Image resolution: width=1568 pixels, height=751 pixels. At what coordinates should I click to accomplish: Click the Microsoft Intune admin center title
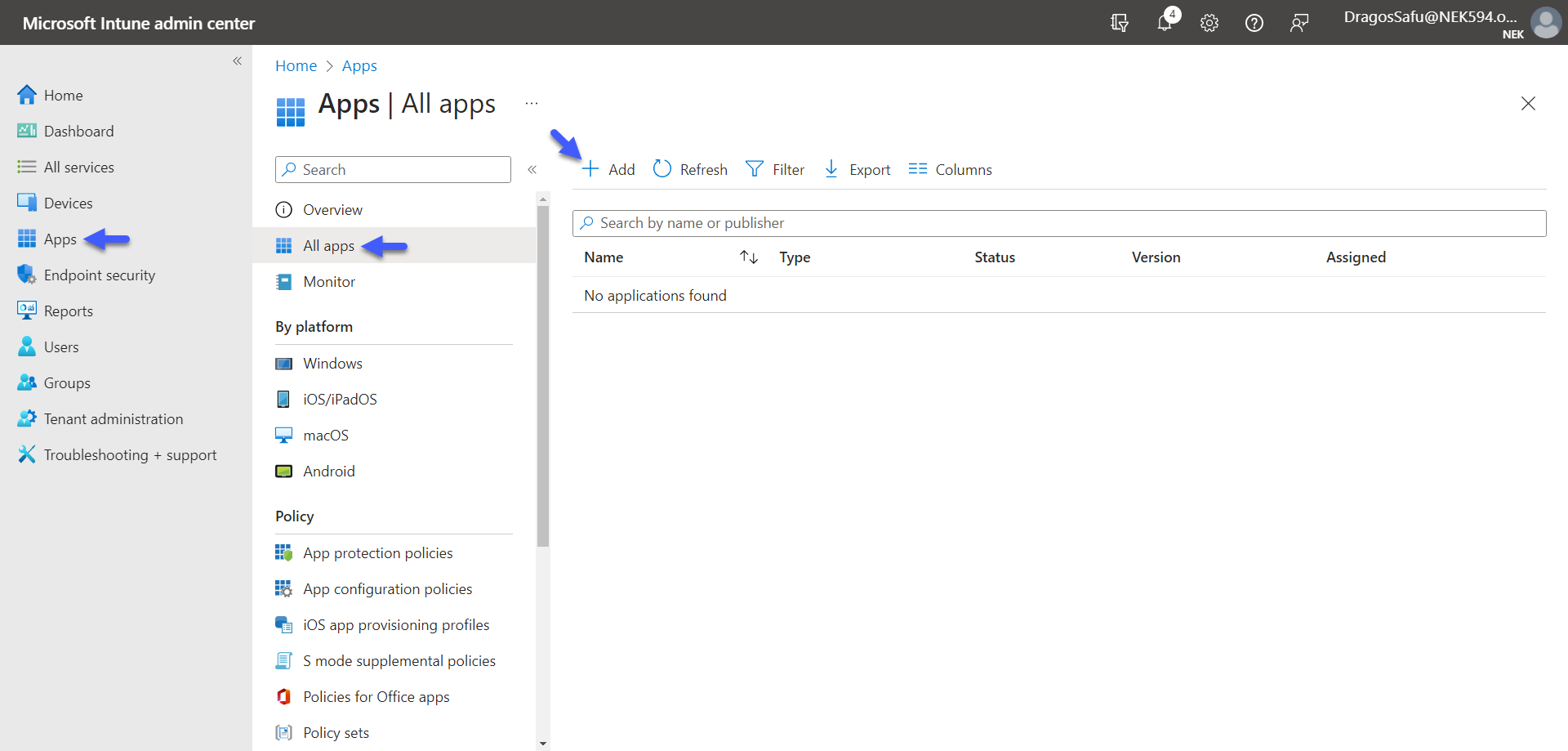pyautogui.click(x=139, y=23)
